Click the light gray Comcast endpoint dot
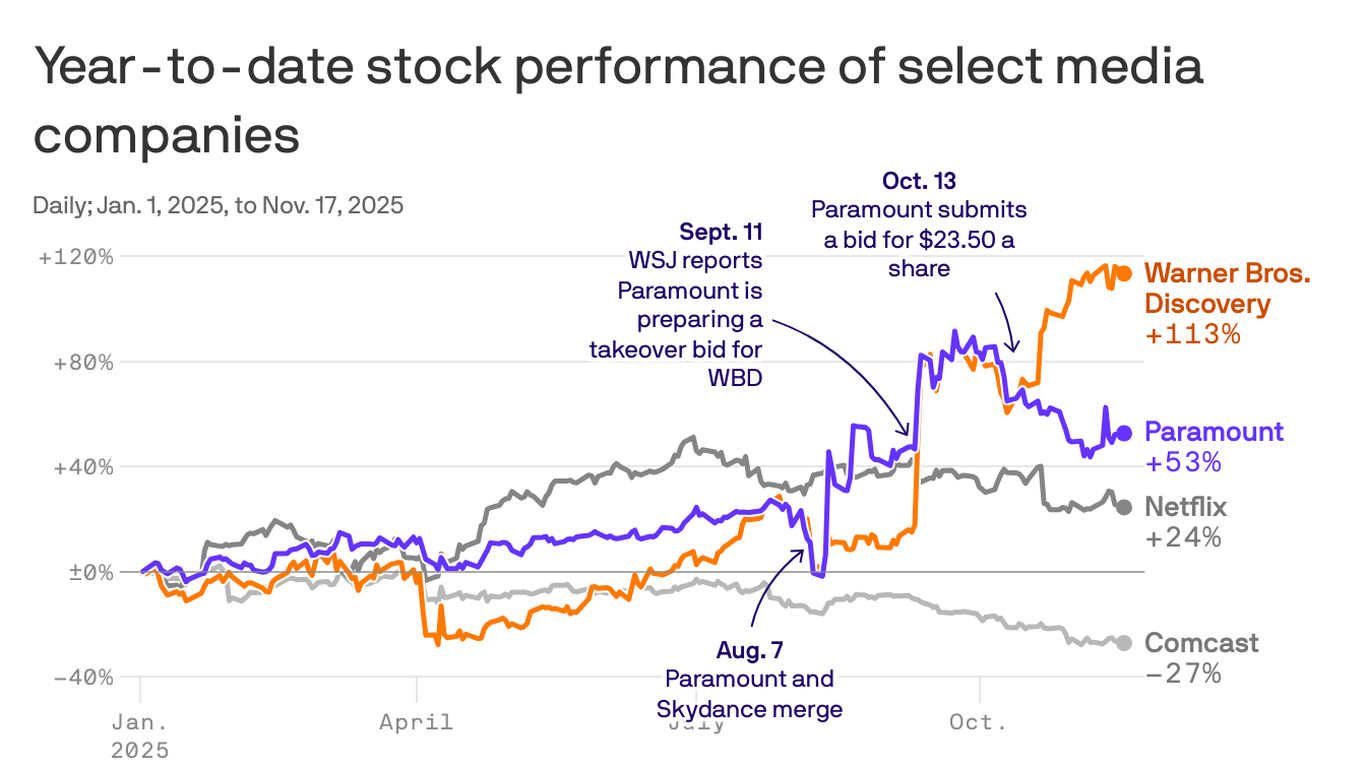The width and height of the screenshot is (1366, 768). point(1123,643)
